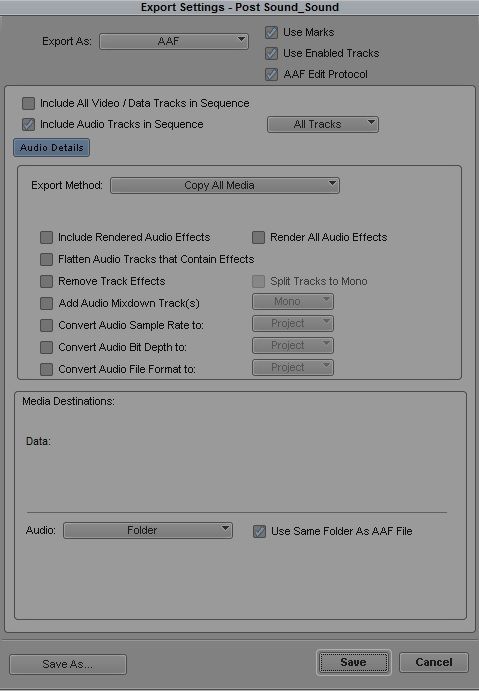Check the Remove Track Effects box

tap(46, 281)
